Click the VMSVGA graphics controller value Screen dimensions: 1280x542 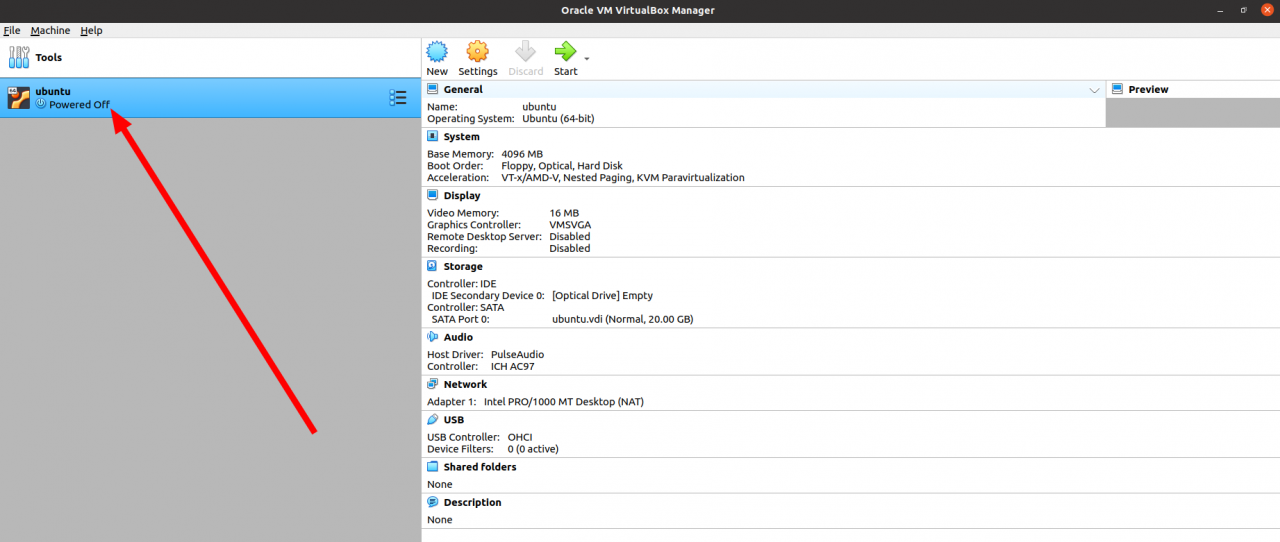(570, 225)
